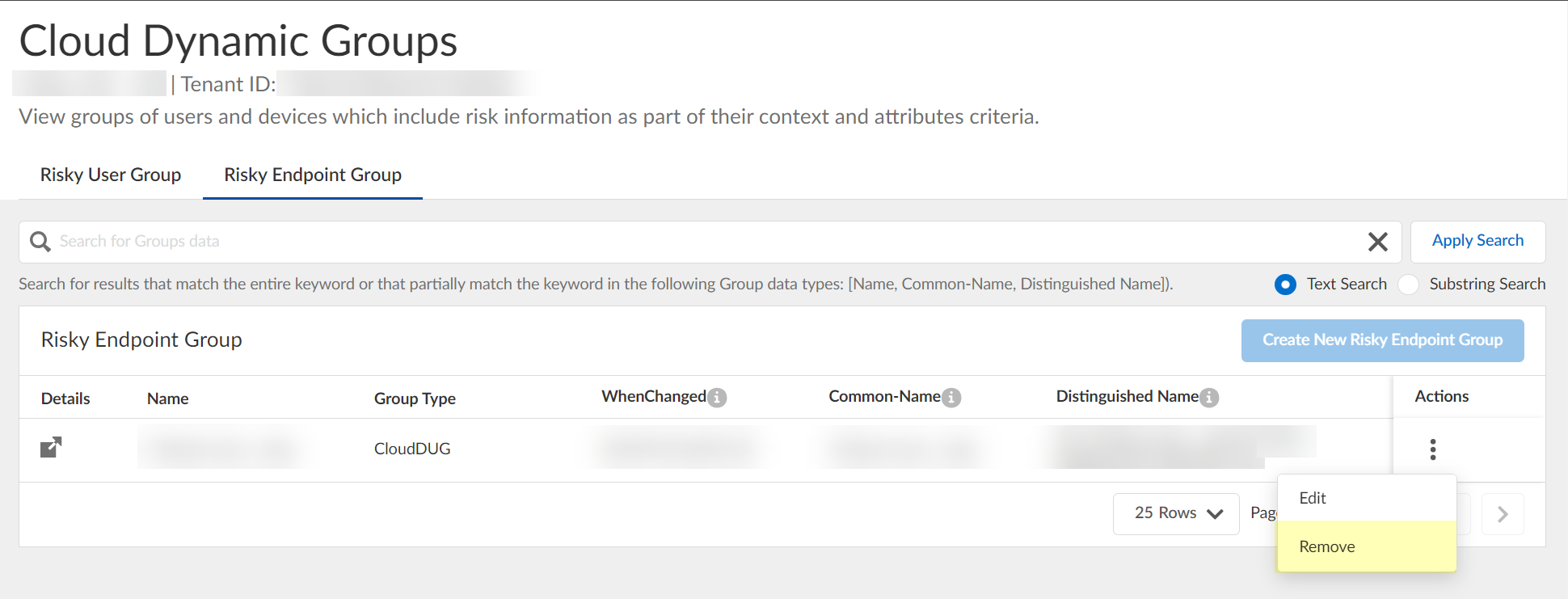Click the Apply Search button

pyautogui.click(x=1477, y=241)
